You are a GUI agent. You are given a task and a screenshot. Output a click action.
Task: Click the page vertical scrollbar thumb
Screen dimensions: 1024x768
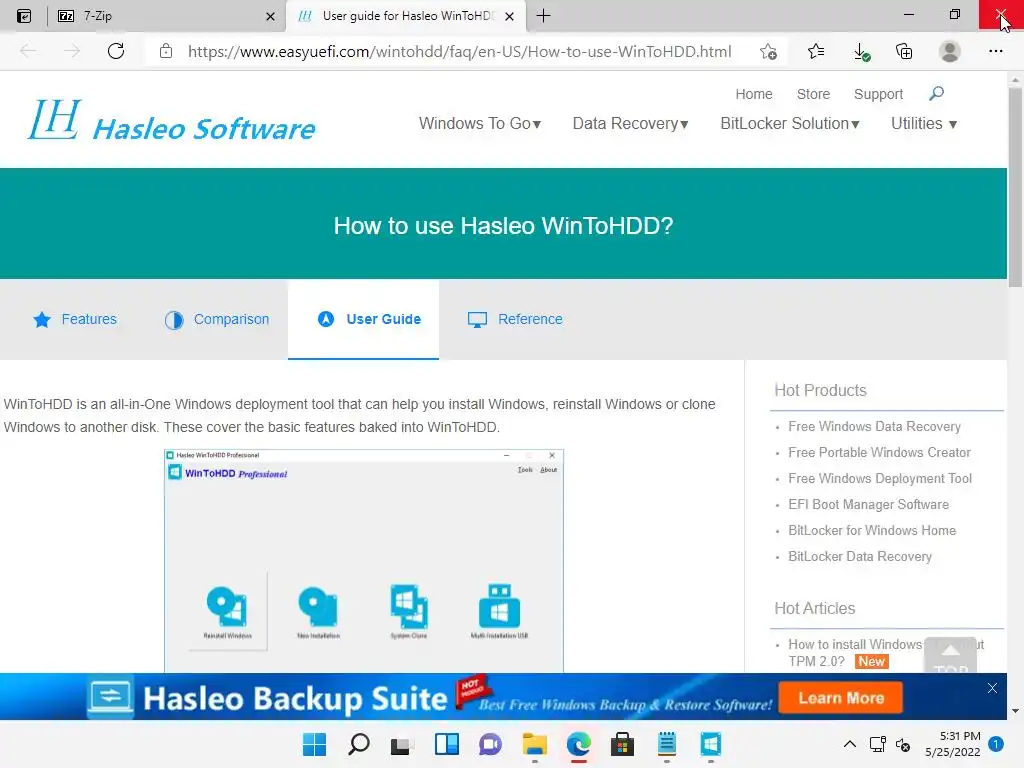tap(1015, 187)
